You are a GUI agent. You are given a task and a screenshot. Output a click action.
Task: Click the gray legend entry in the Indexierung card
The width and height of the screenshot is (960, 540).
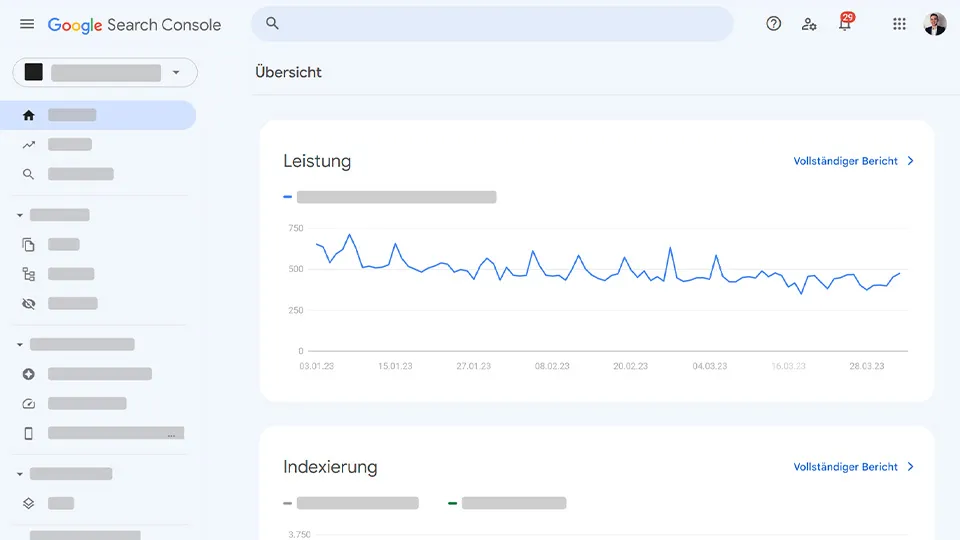pyautogui.click(x=351, y=503)
